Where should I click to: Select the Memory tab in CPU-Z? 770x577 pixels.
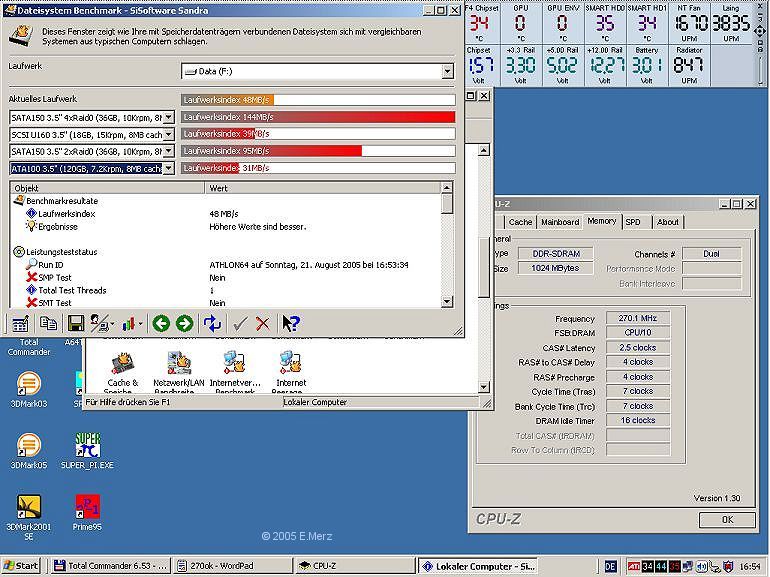tap(602, 221)
